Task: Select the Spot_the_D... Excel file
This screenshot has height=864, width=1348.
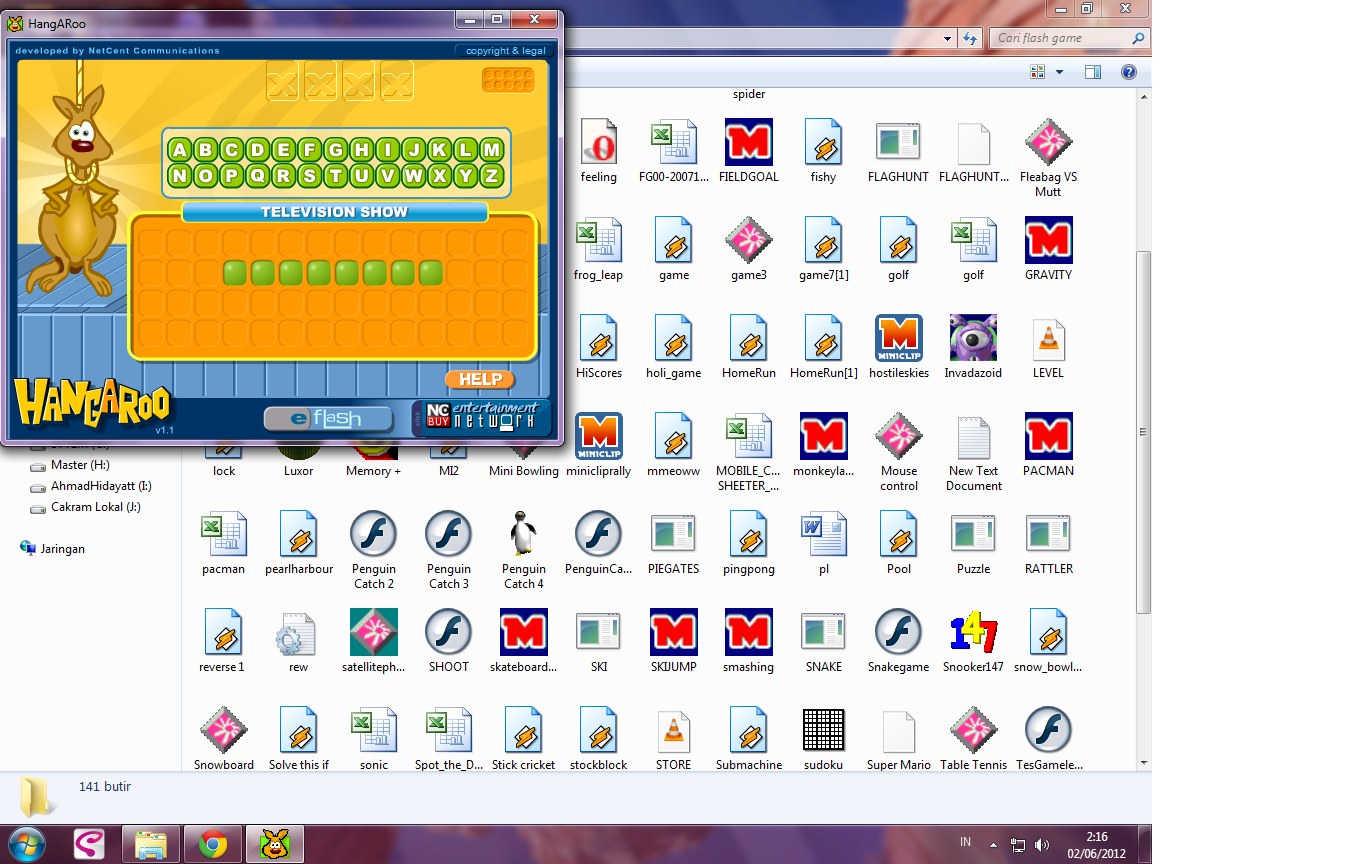Action: (449, 740)
